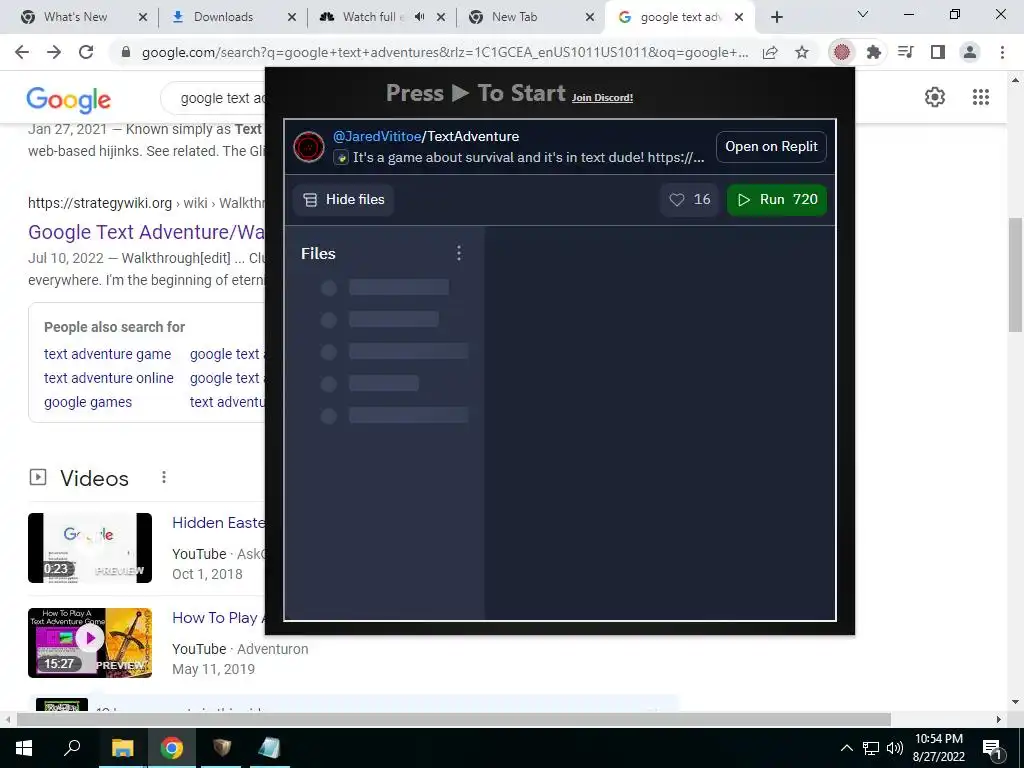Bookmark this page with the star icon
The width and height of the screenshot is (1024, 768).
click(x=802, y=52)
